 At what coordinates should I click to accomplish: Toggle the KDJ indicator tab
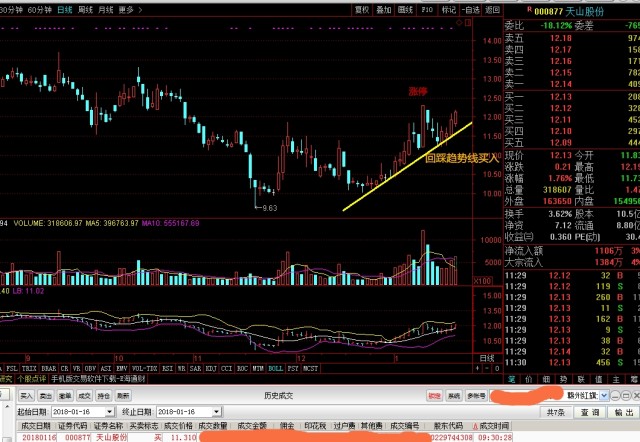pyautogui.click(x=211, y=369)
